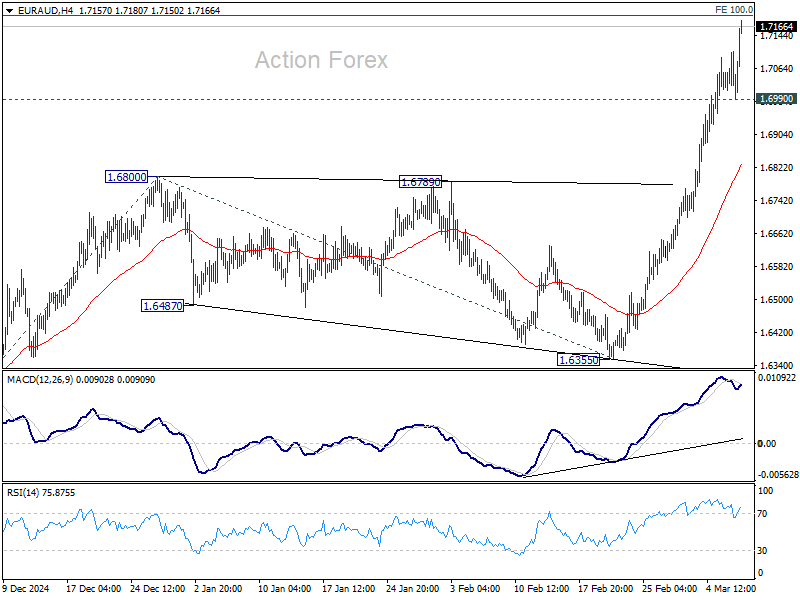Select the 1.68000 price label
Image resolution: width=800 pixels, height=600 pixels.
(x=127, y=177)
